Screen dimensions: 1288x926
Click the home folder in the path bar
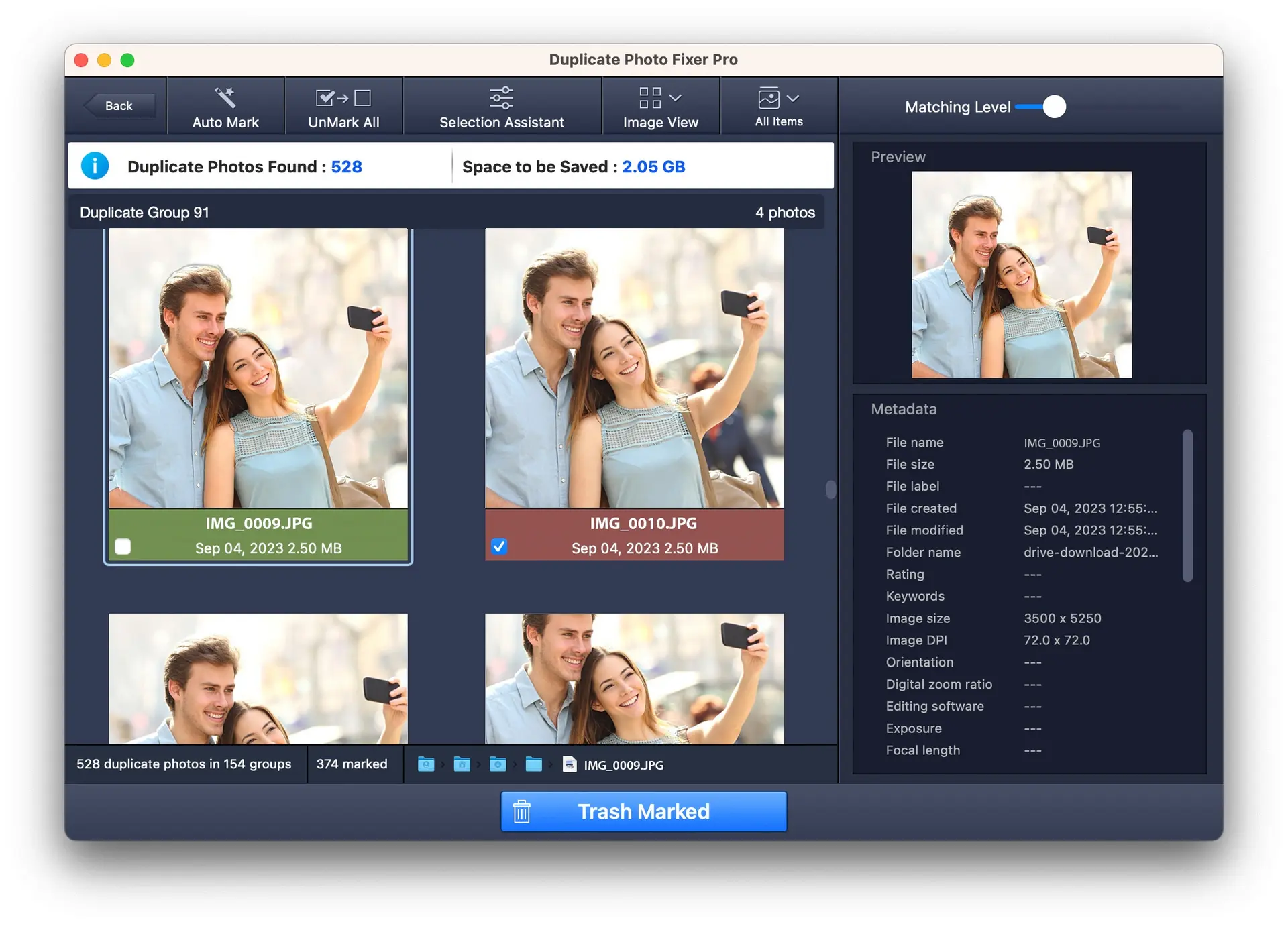[x=462, y=764]
